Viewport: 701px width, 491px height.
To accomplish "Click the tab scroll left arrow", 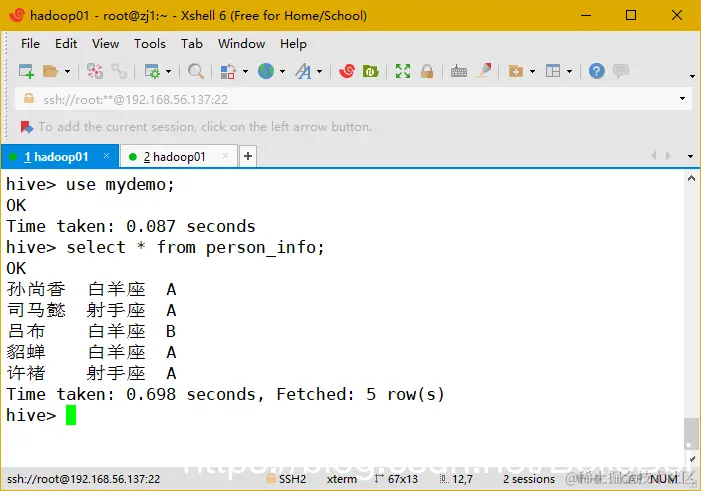I will (654, 156).
